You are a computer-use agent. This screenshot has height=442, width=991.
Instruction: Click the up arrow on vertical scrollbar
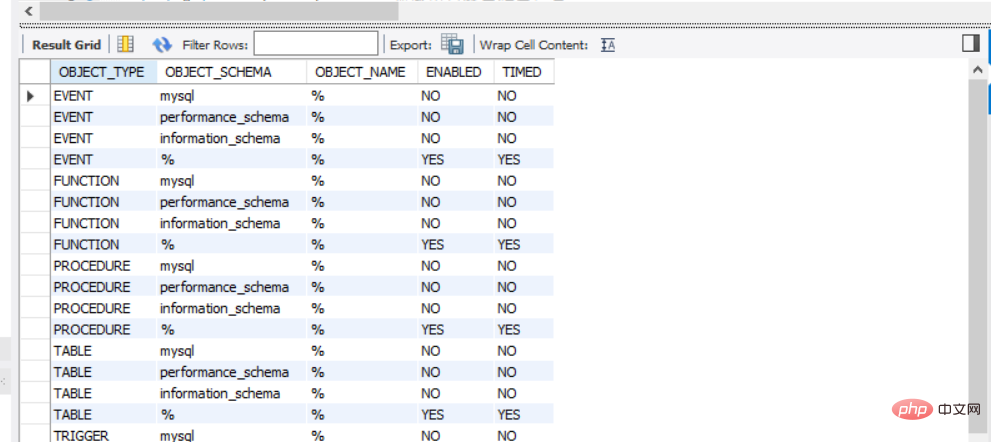pos(977,70)
